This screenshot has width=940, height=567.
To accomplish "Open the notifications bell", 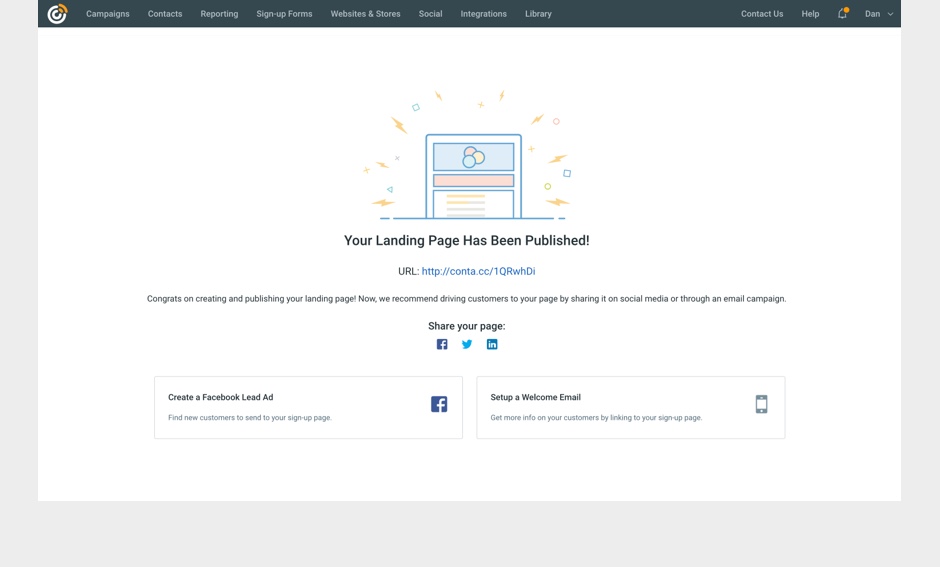I will tap(842, 14).
